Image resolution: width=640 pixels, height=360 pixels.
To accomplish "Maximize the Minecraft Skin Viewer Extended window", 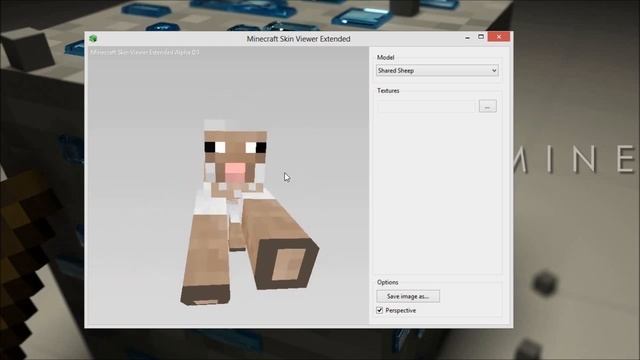I will 481,37.
